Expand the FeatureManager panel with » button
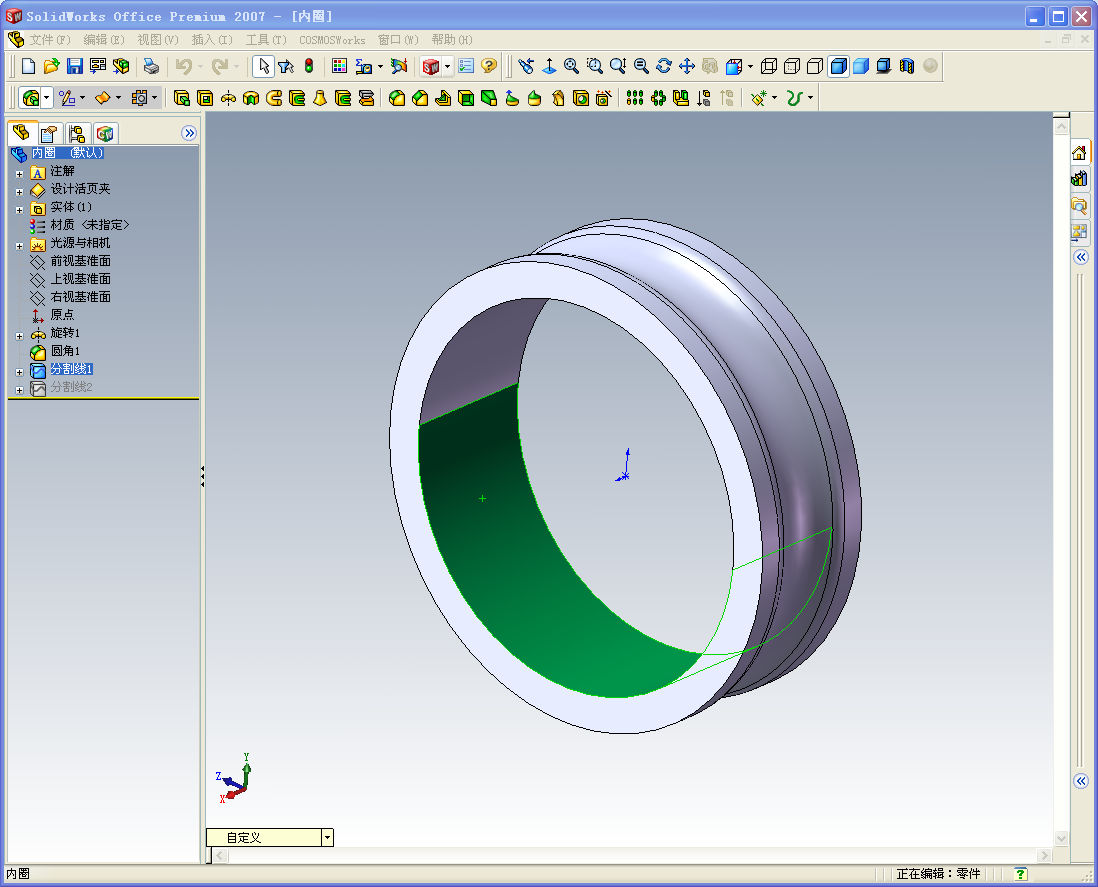This screenshot has width=1098, height=887. pyautogui.click(x=188, y=133)
